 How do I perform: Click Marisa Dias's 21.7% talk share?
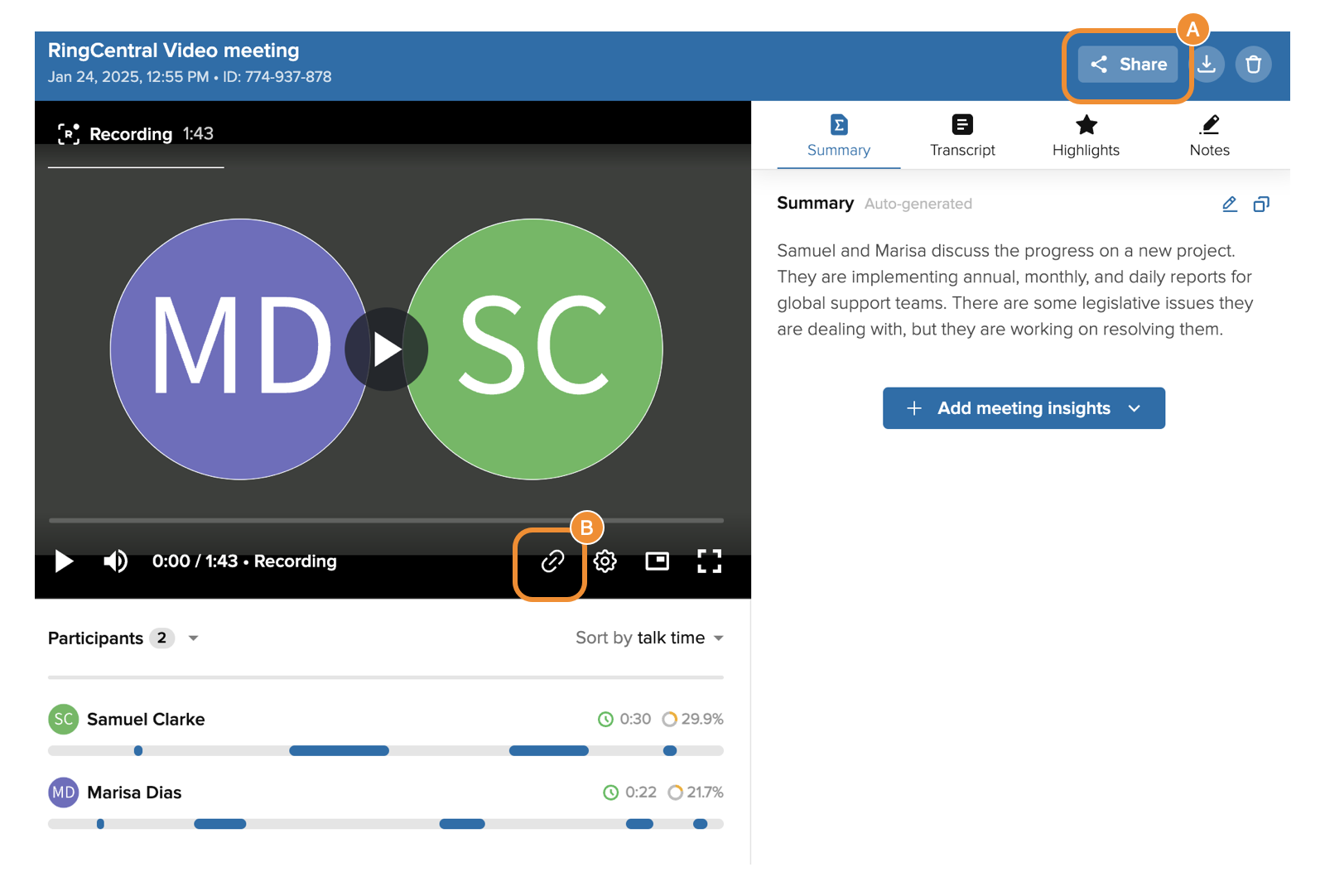pos(696,792)
